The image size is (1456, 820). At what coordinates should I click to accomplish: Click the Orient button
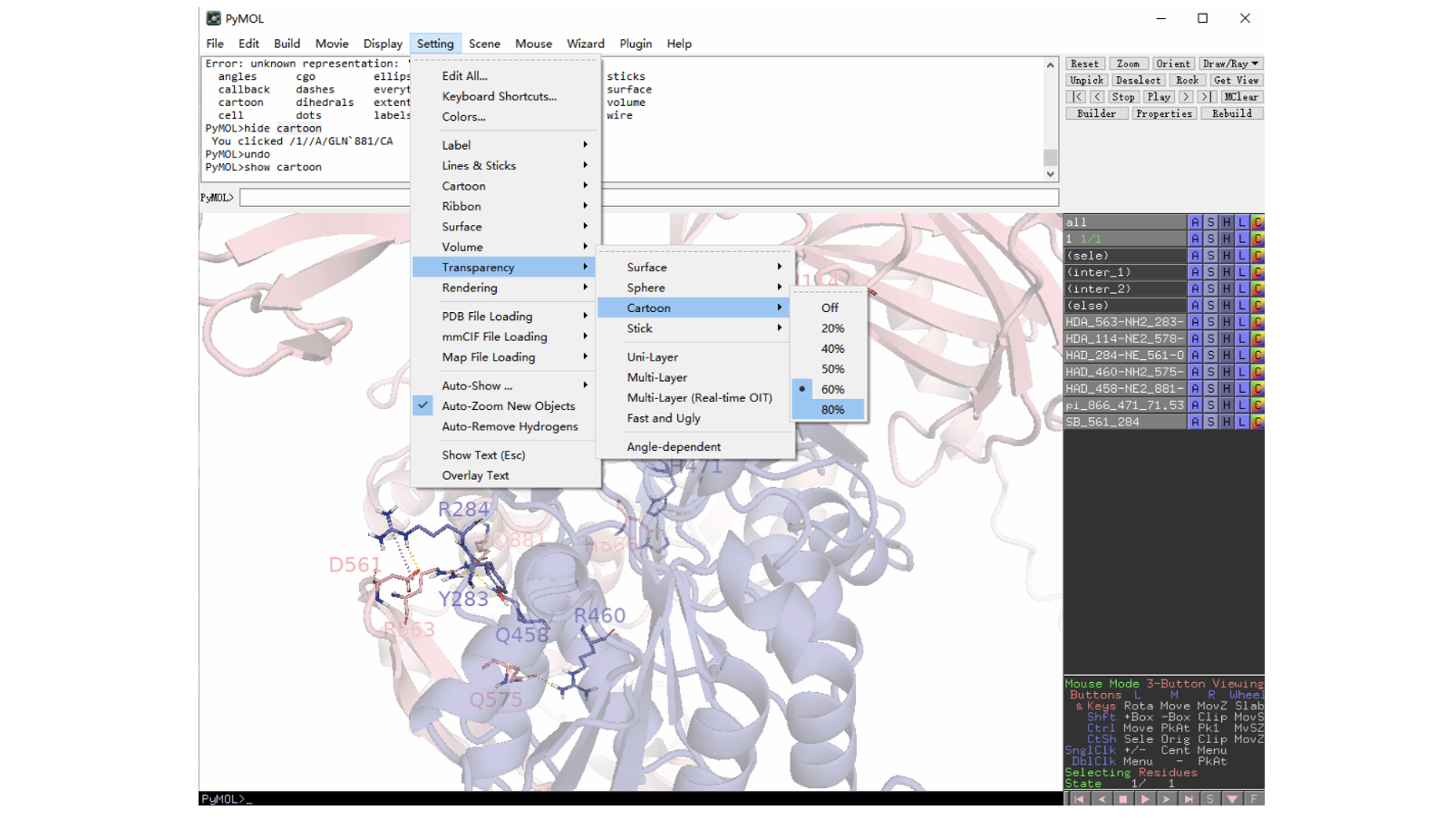(1173, 63)
